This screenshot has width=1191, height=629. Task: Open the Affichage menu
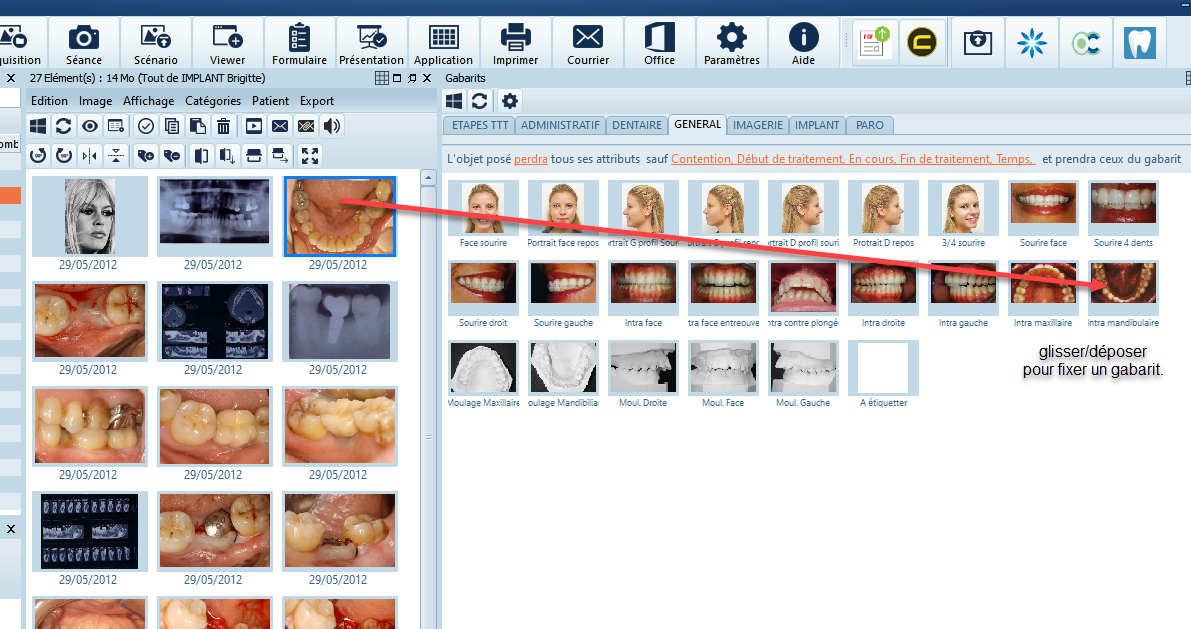coord(148,101)
